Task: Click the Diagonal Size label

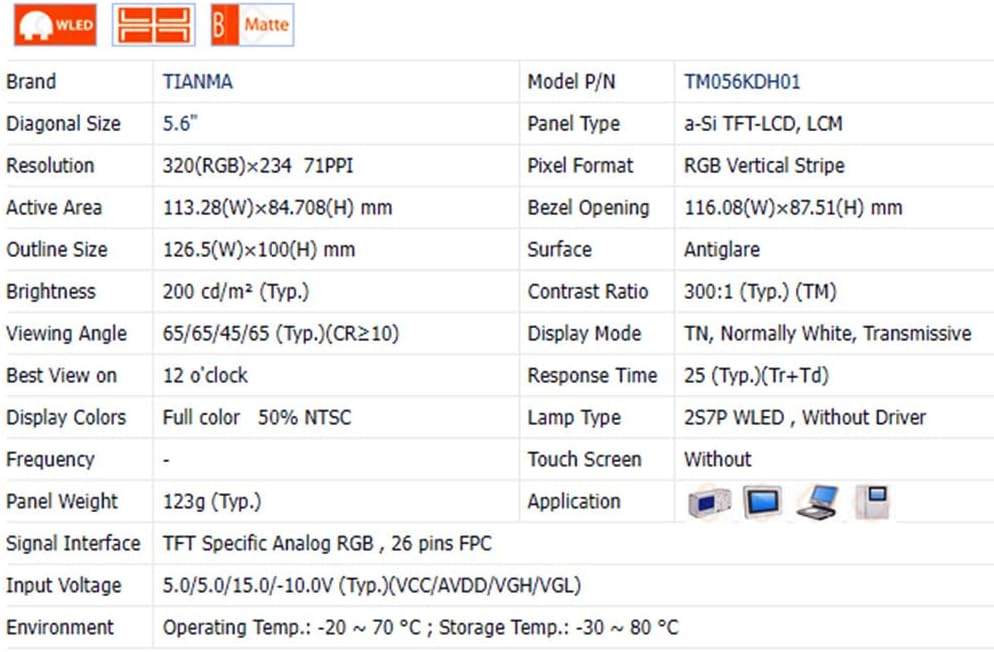Action: click(63, 124)
